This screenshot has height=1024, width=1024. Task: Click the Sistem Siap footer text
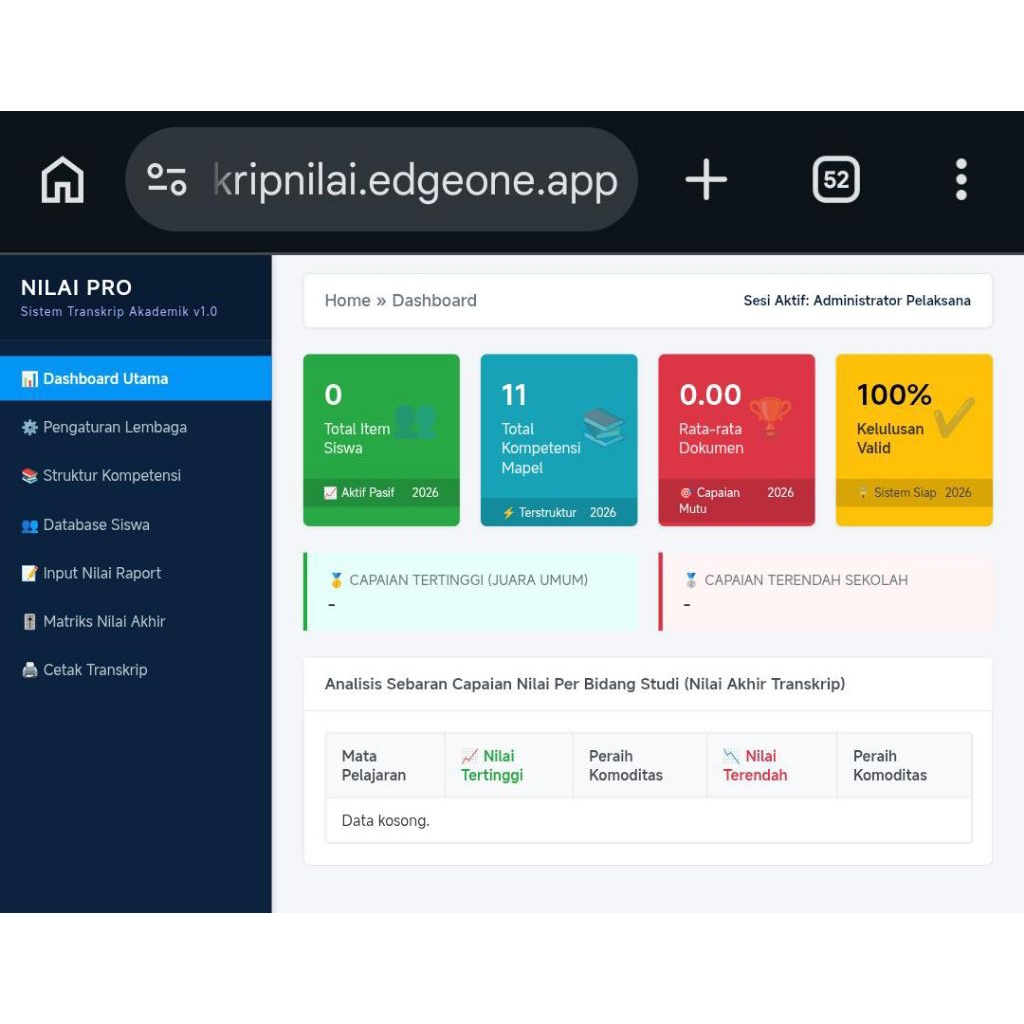(904, 492)
